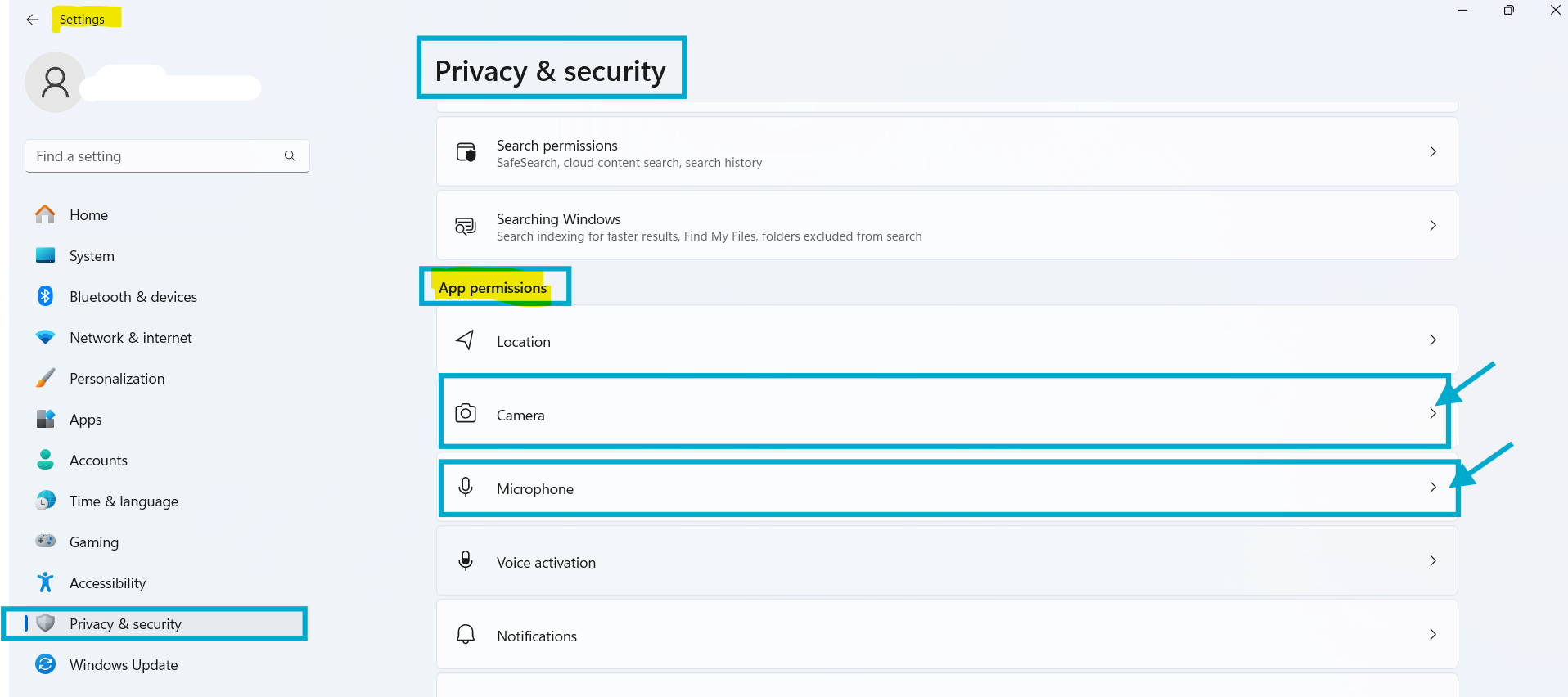Open Location settings via its chevron
This screenshot has width=1568, height=697.
(x=1433, y=340)
